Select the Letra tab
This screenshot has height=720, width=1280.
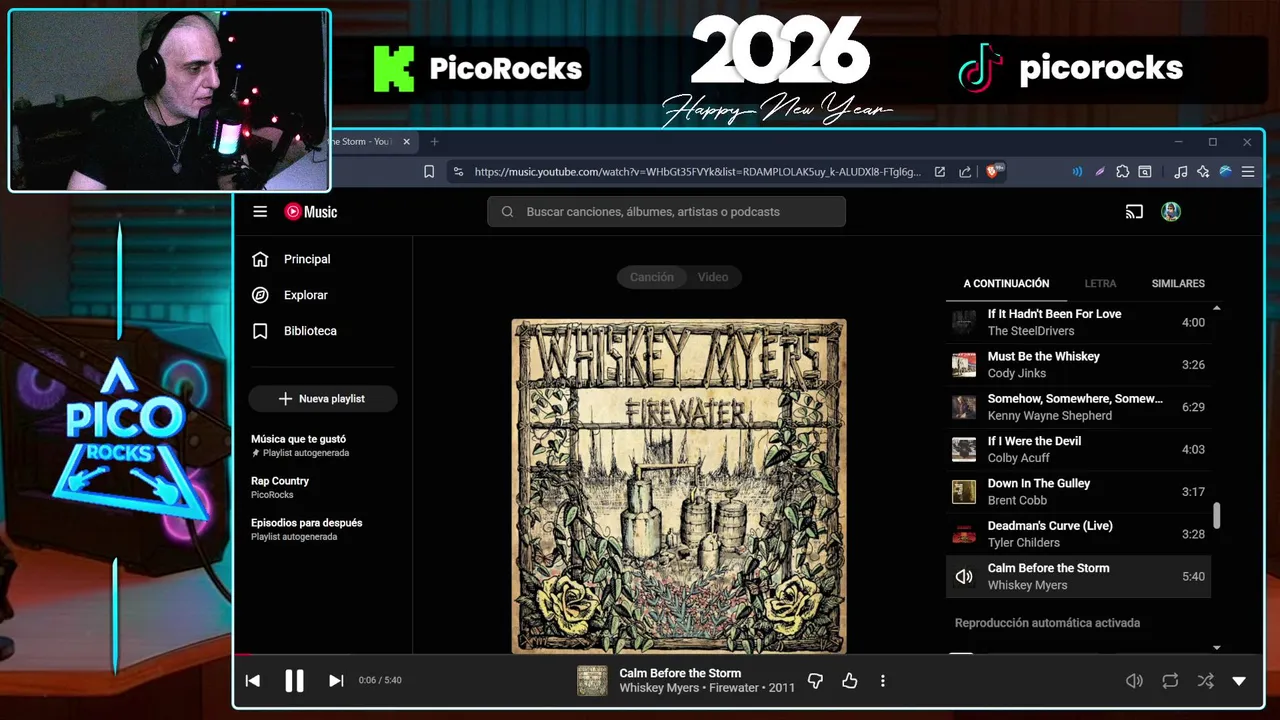coord(1100,284)
